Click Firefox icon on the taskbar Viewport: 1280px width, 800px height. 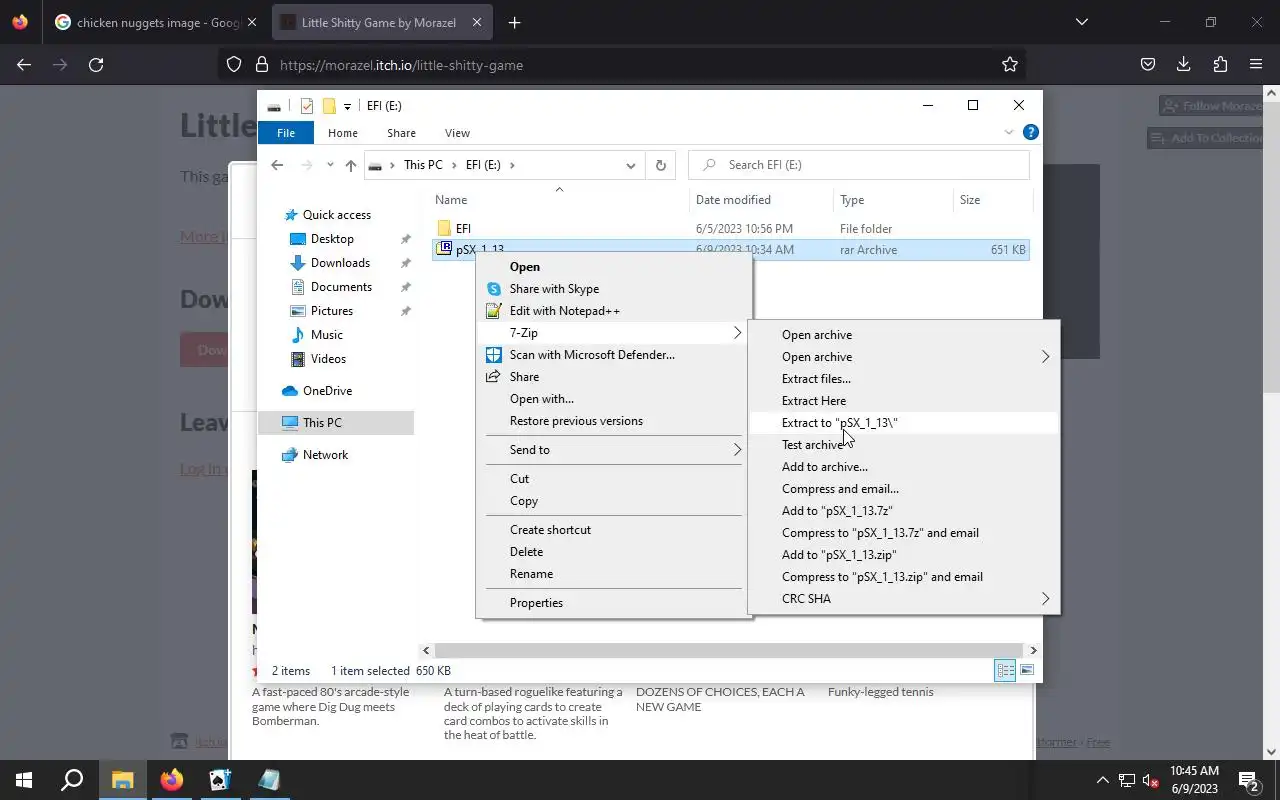(172, 780)
